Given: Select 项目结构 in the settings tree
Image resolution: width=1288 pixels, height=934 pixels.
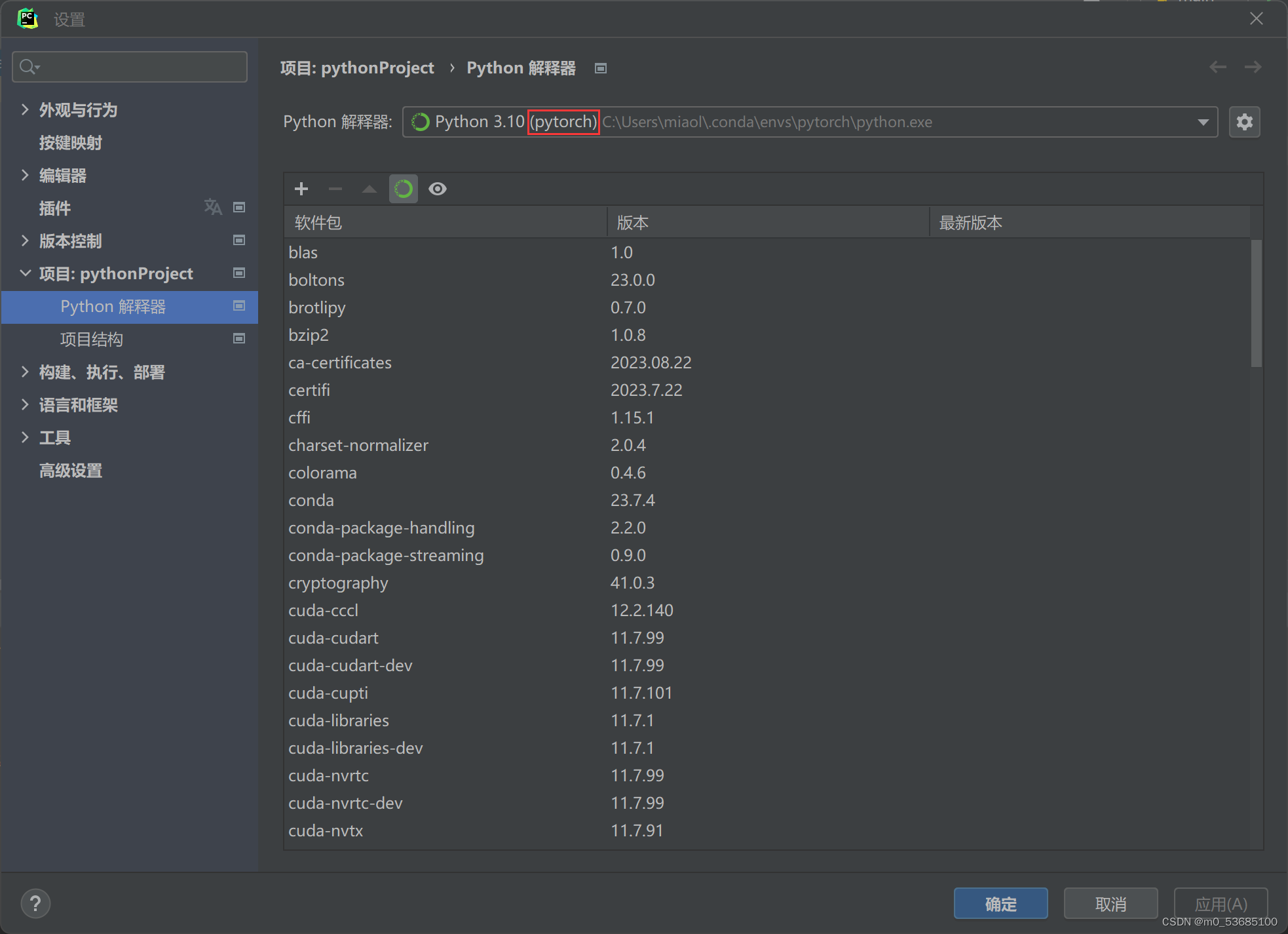Looking at the screenshot, I should tap(92, 339).
